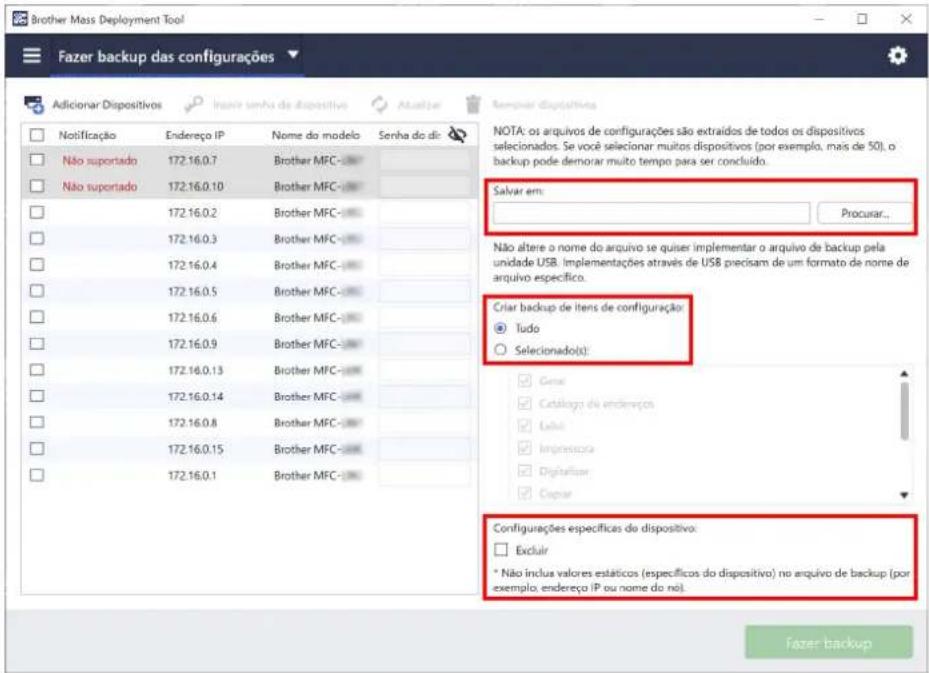Open the settings gear icon
The width and height of the screenshot is (929, 673).
(x=897, y=56)
